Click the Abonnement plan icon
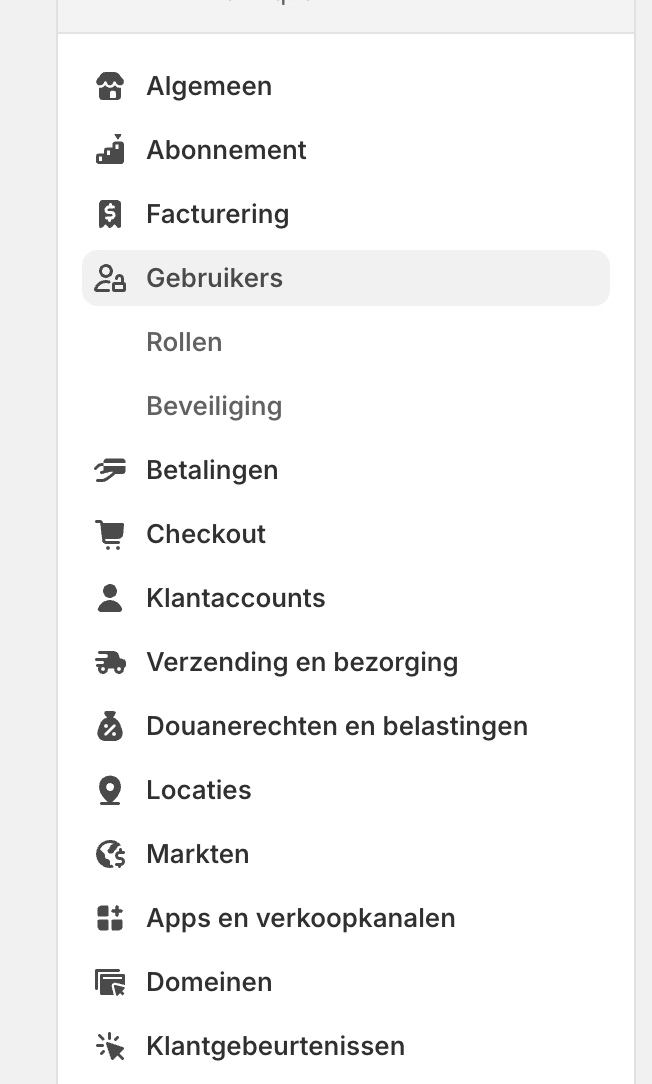Screen dimensions: 652x1084 click(110, 150)
